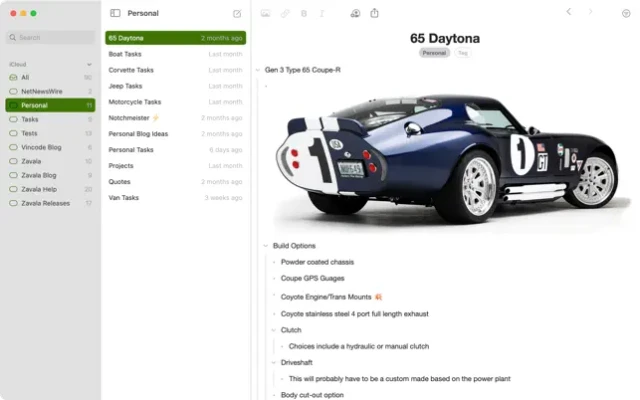The width and height of the screenshot is (640, 400).
Task: Collapse the iCloud section chevron
Action: pyautogui.click(x=89, y=64)
